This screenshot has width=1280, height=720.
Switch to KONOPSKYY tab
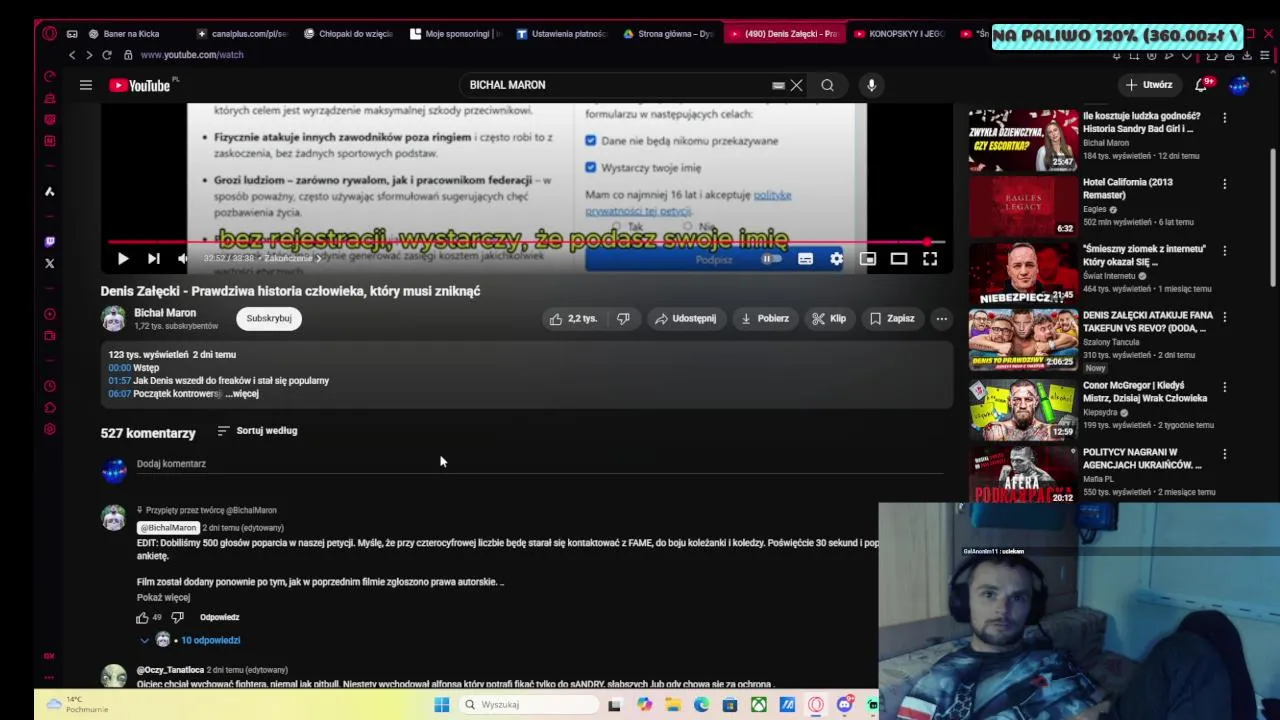tap(898, 34)
